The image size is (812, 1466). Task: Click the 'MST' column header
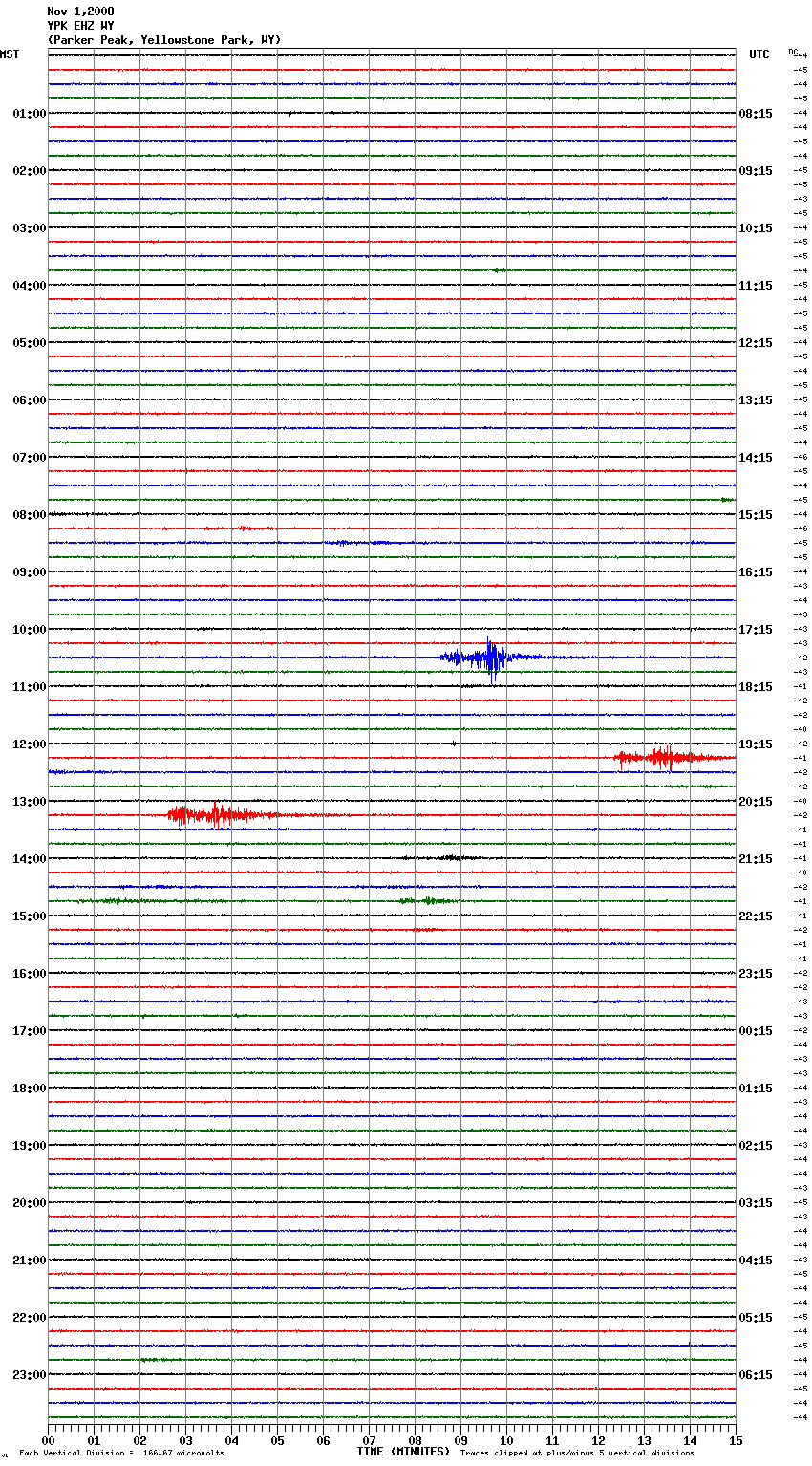click(10, 54)
